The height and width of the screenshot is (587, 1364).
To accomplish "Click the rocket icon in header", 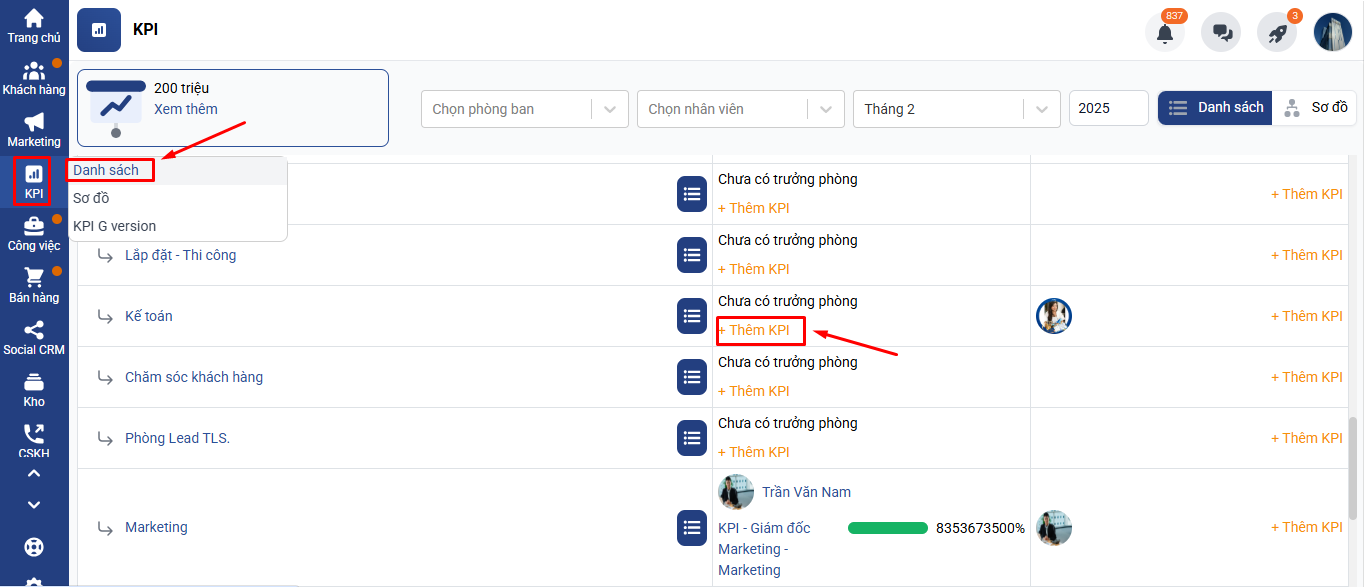I will [x=1277, y=32].
